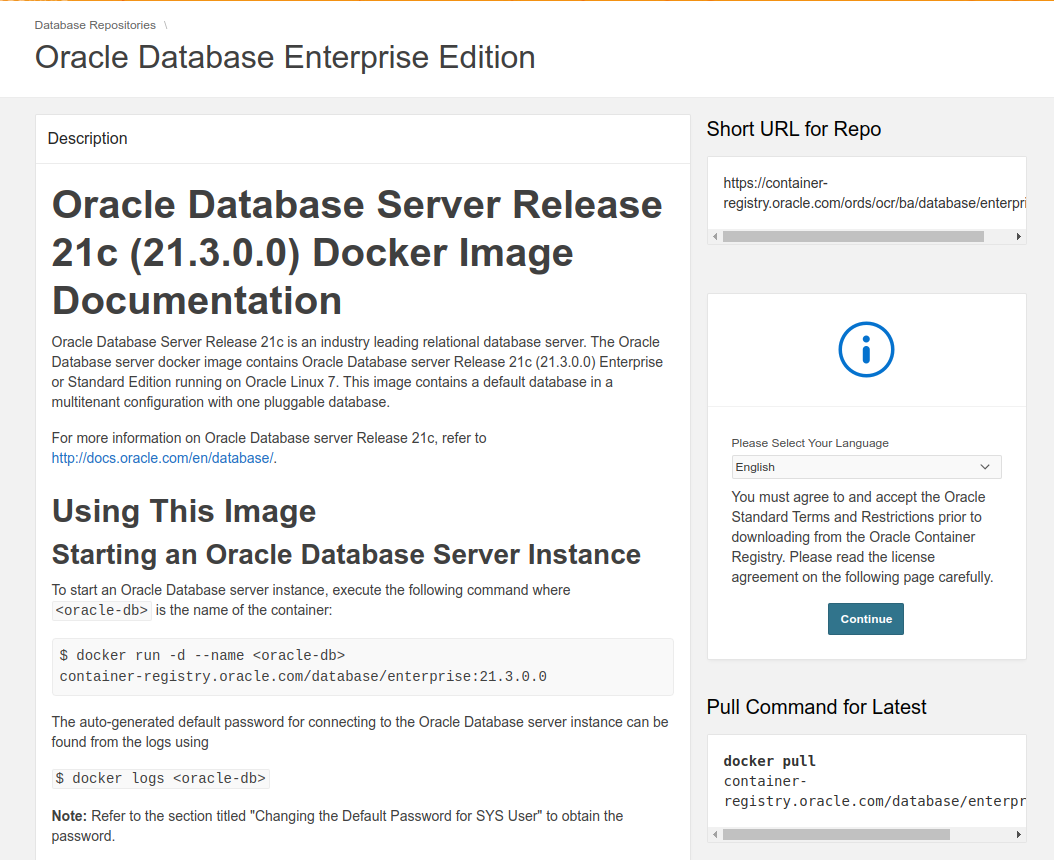
Task: Click the container-registry short URL text
Action: click(874, 193)
